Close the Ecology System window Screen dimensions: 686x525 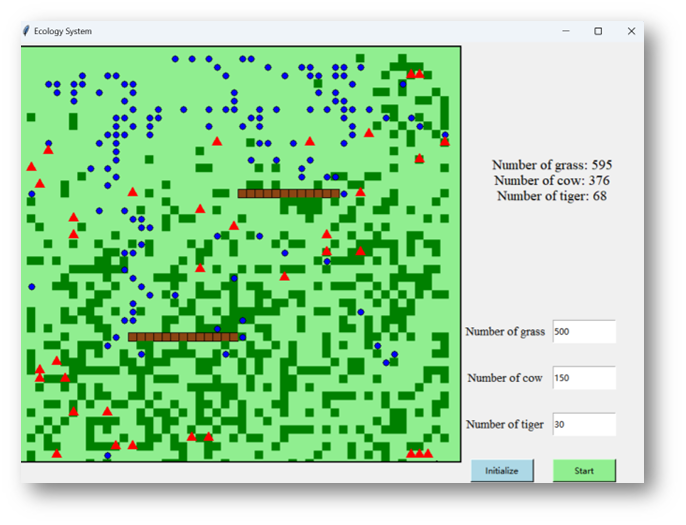coord(631,31)
